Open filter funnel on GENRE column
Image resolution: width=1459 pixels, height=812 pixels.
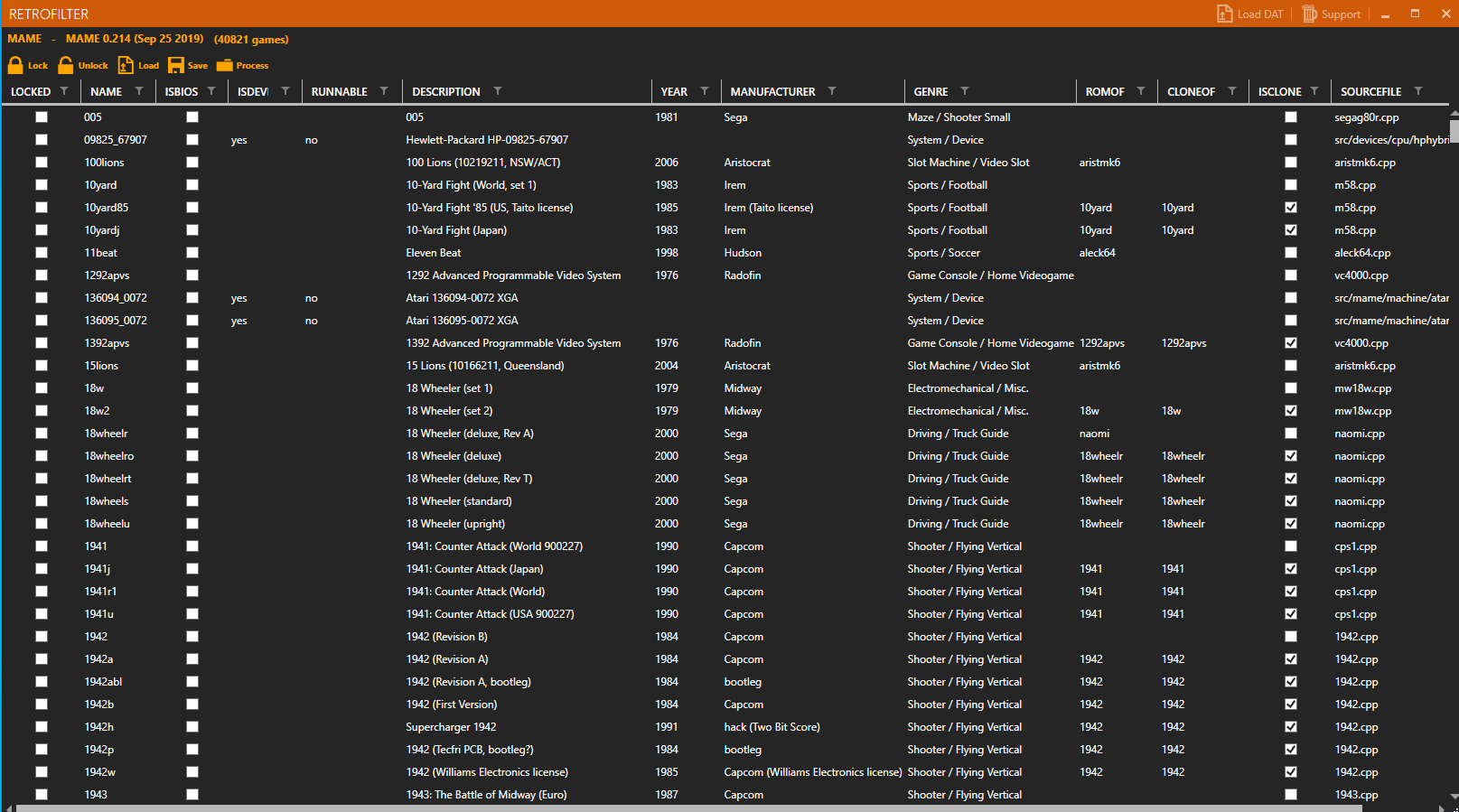point(965,91)
